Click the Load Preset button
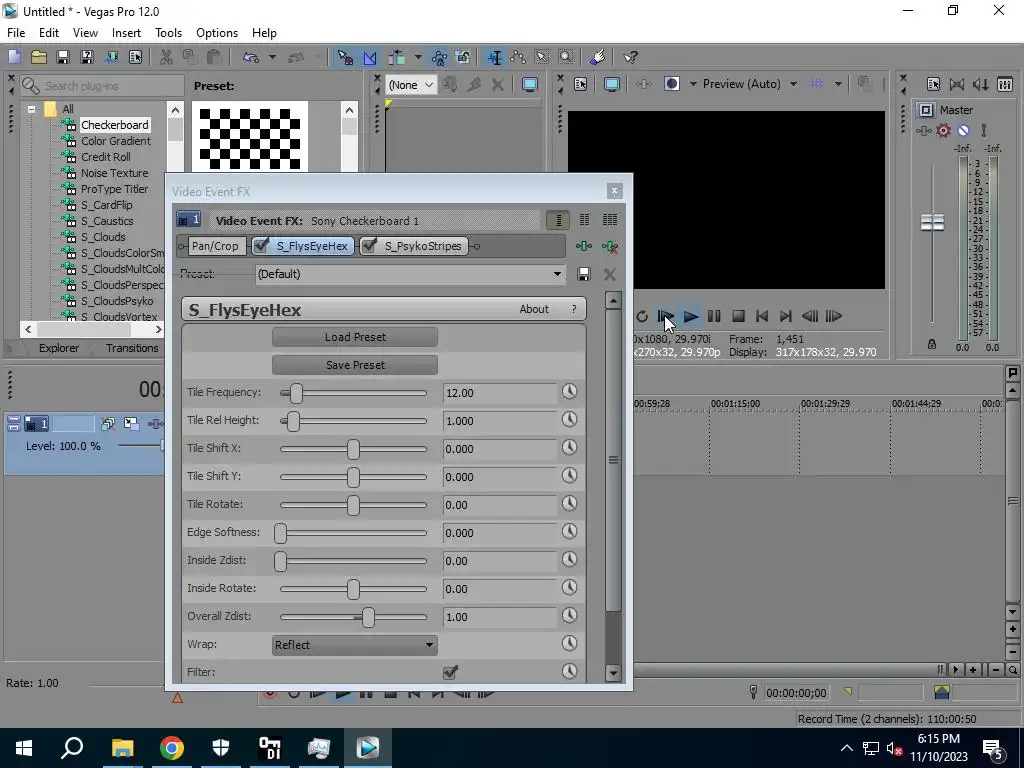 tap(355, 337)
